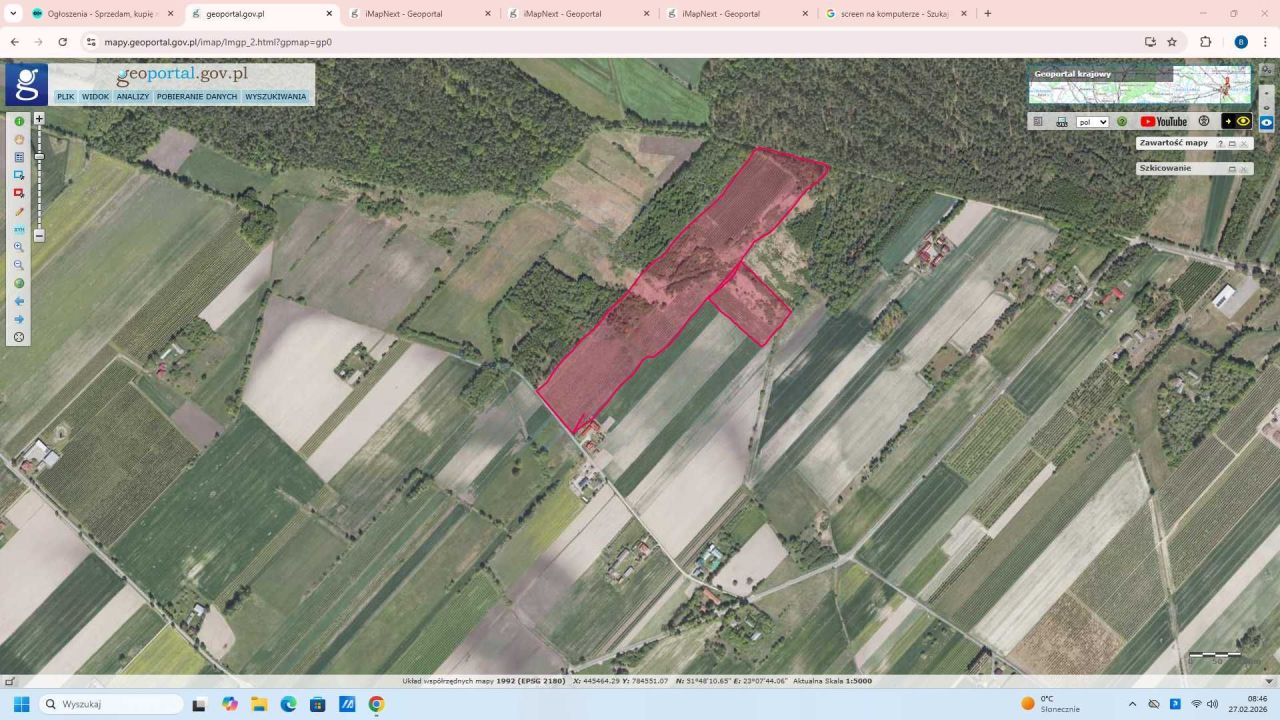Expand the Szkicowanie panel
This screenshot has height=720, width=1280.
pos(1232,169)
